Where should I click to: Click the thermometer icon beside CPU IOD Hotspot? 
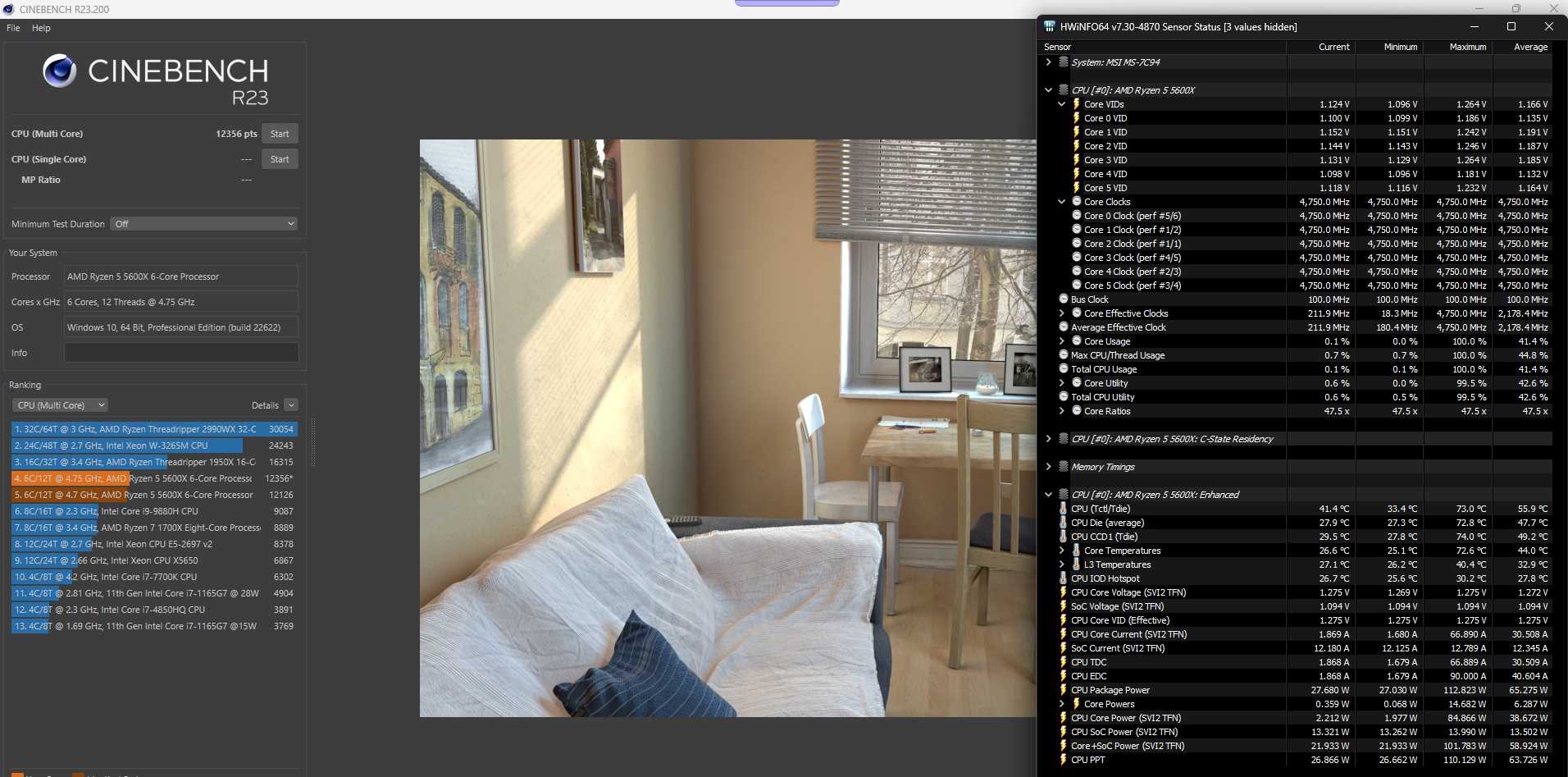coord(1064,578)
